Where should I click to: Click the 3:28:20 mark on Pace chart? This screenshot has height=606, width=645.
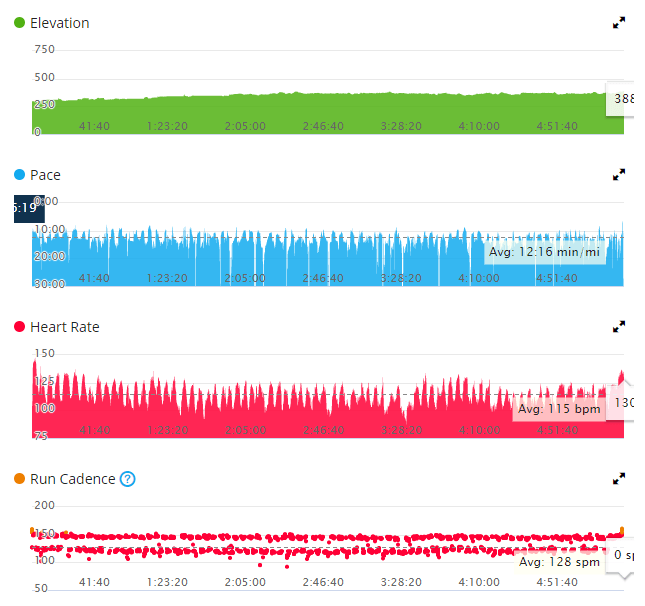tap(400, 278)
